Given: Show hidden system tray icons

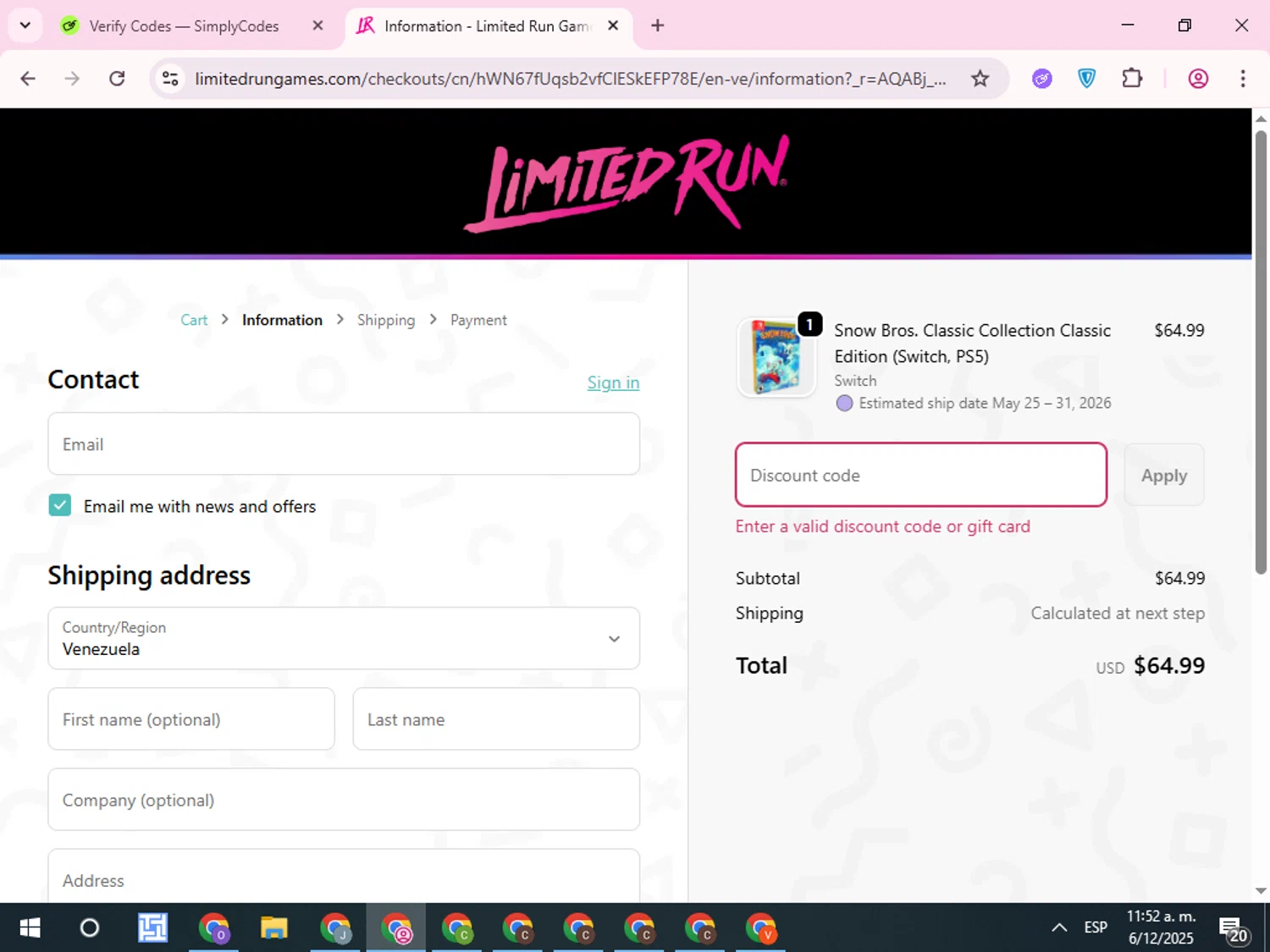Looking at the screenshot, I should point(1059,928).
